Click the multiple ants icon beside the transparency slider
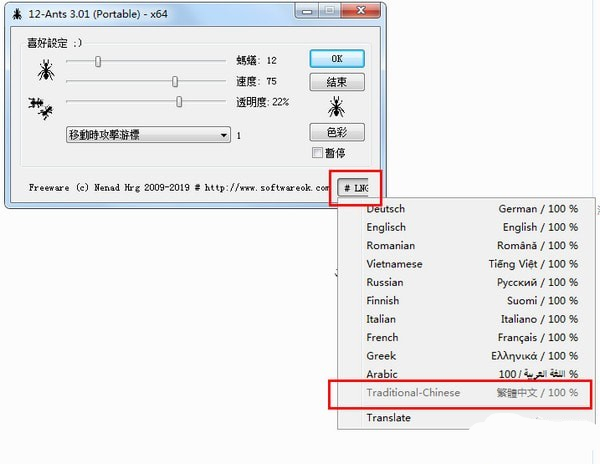 (x=40, y=108)
